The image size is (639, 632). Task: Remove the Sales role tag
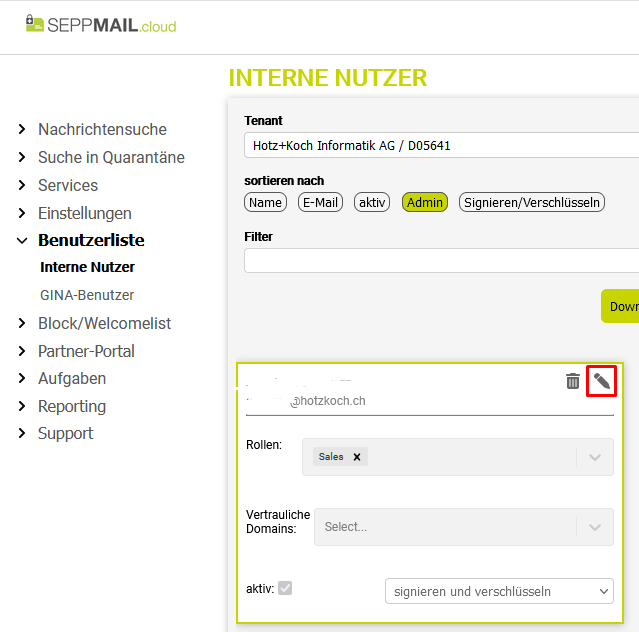357,457
